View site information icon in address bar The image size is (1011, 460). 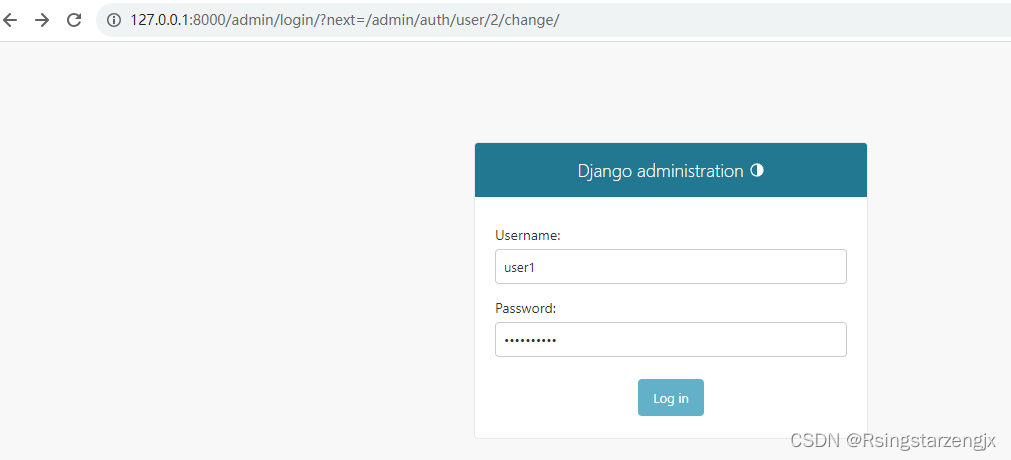(114, 20)
